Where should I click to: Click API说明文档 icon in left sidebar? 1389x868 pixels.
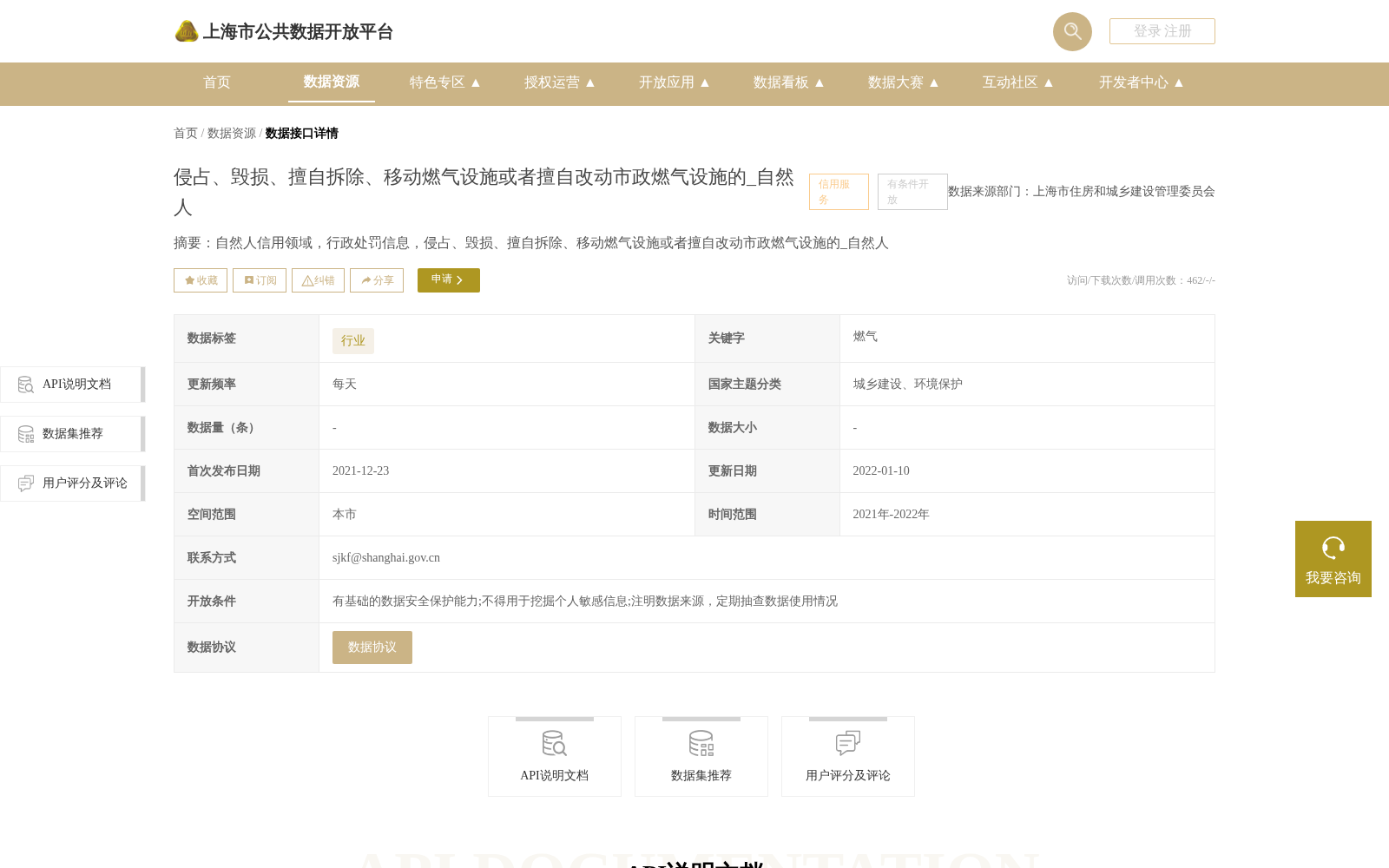[x=26, y=385]
